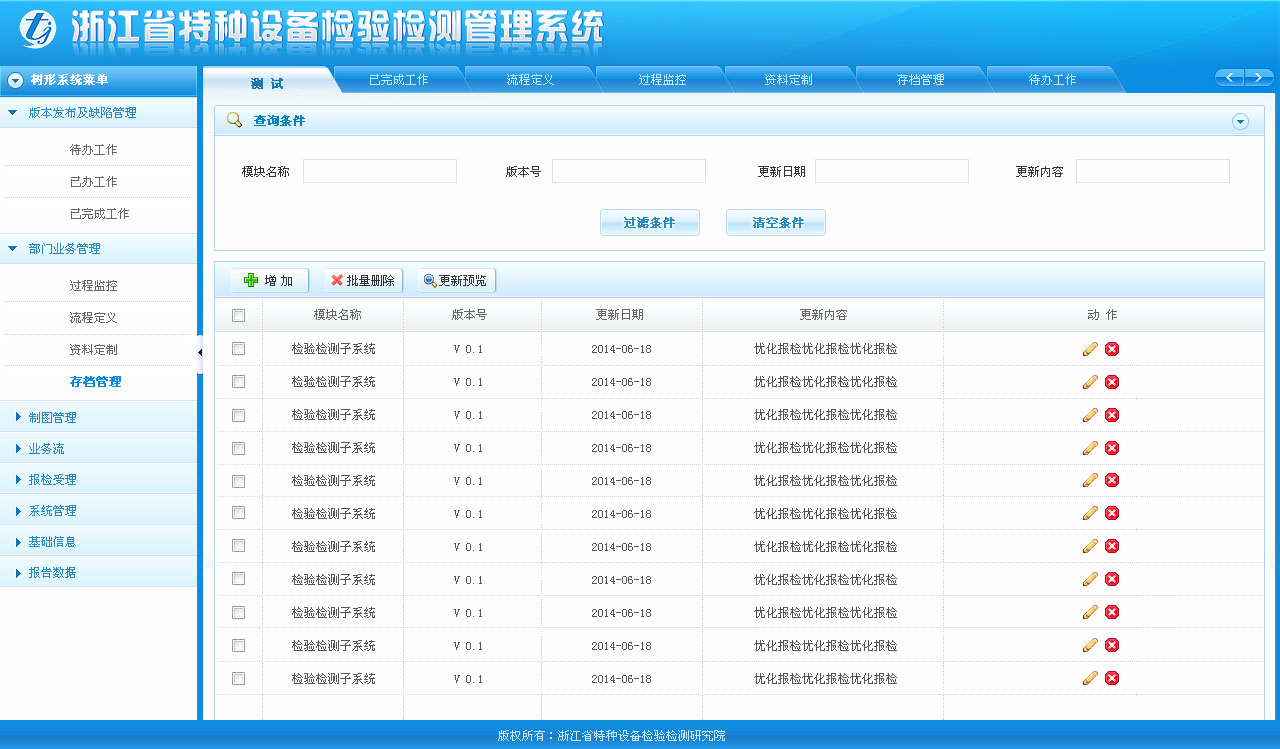Check the seventh data row checkbox
The width and height of the screenshot is (1280, 749).
[x=238, y=546]
